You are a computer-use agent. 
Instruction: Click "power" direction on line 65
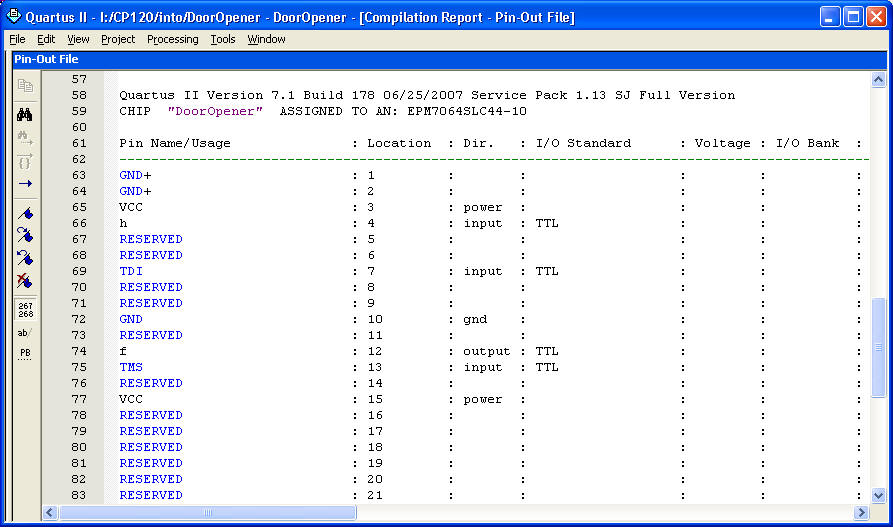pyautogui.click(x=483, y=207)
